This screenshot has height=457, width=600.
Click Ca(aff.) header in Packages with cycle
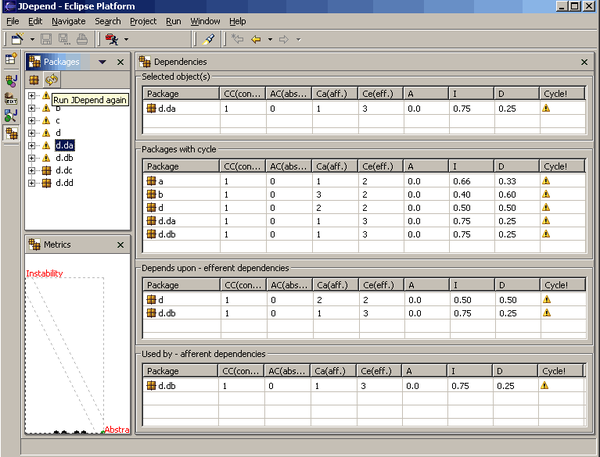point(335,166)
